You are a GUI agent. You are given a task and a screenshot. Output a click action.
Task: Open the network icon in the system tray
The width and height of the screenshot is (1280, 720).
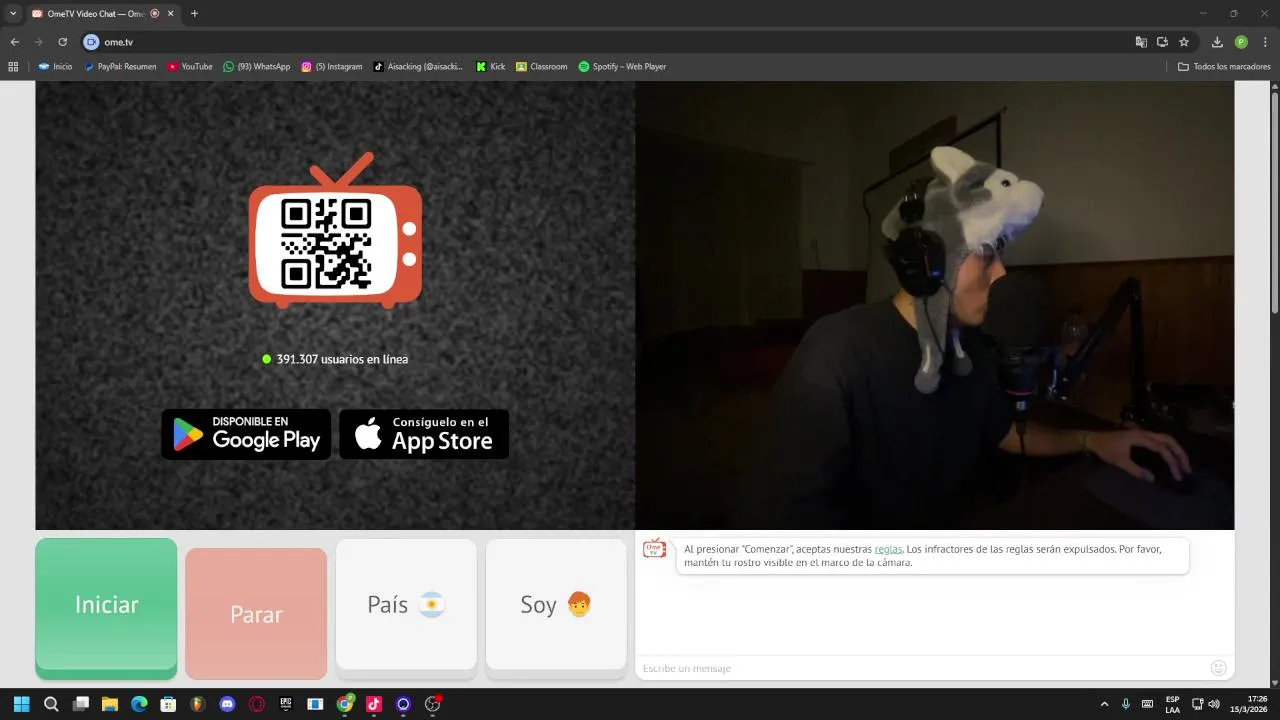click(1197, 704)
